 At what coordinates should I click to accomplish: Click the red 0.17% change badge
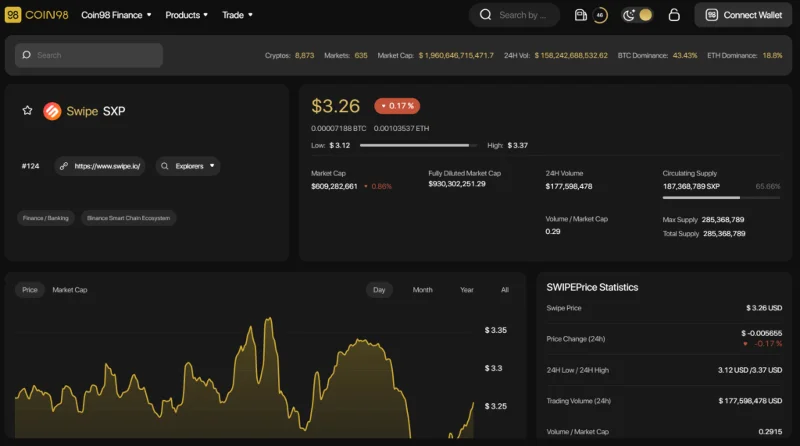[397, 106]
